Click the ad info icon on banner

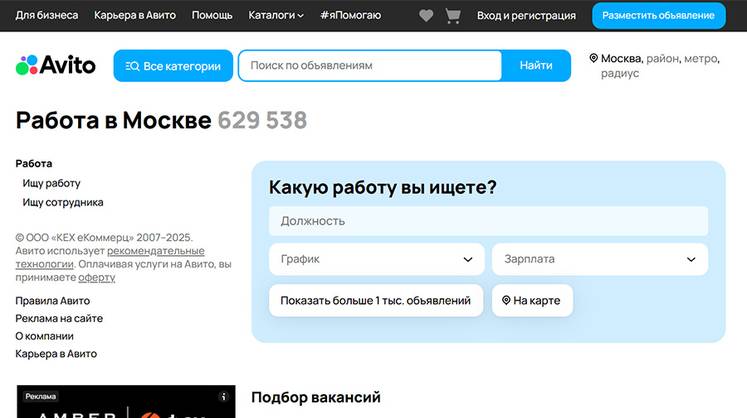tap(223, 396)
